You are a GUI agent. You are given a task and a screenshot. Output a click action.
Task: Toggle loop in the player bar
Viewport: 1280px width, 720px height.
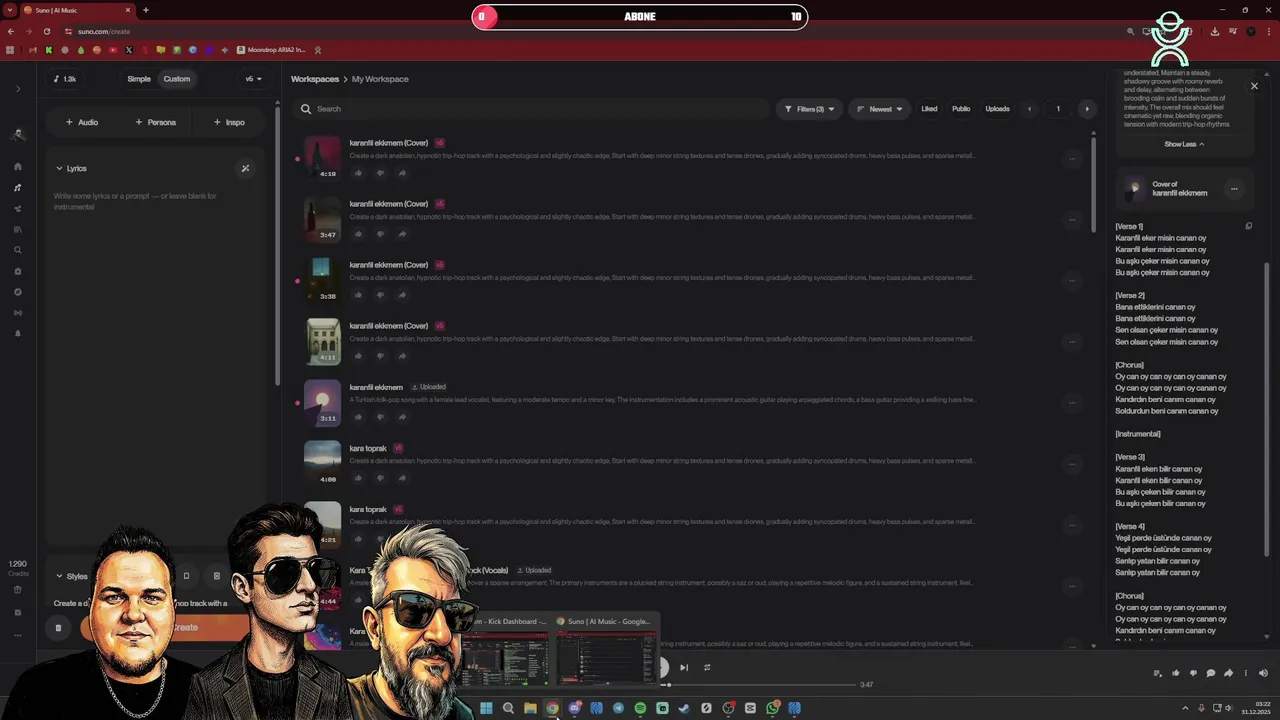coord(707,667)
